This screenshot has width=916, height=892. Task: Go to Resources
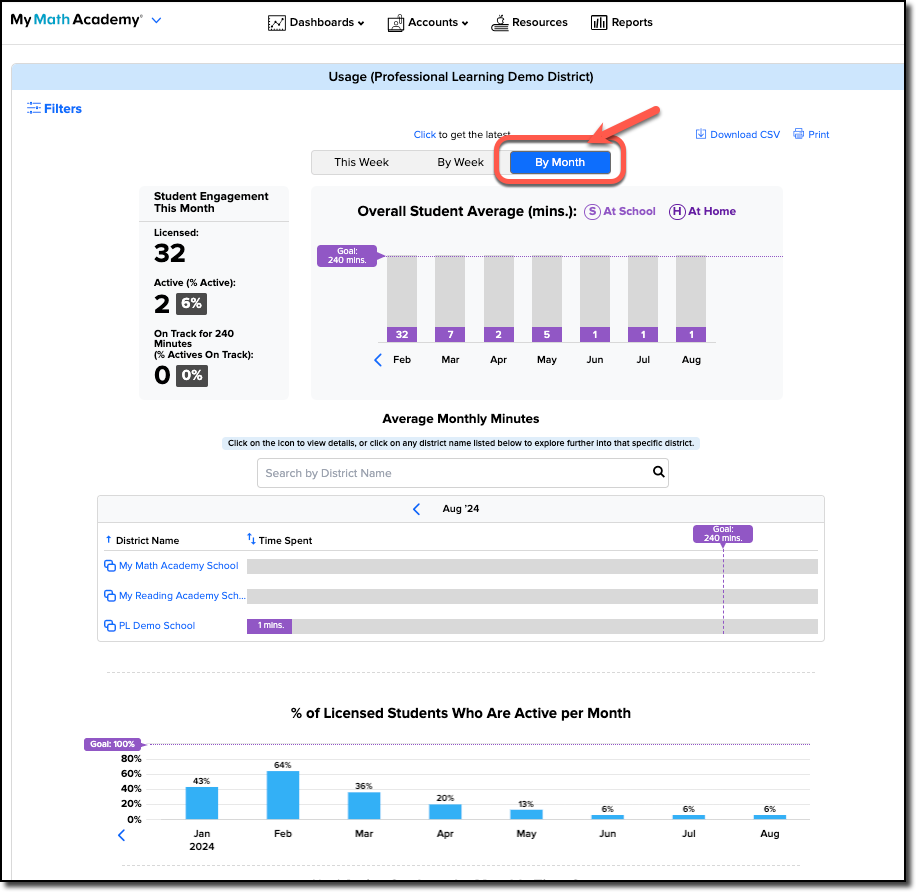(529, 22)
